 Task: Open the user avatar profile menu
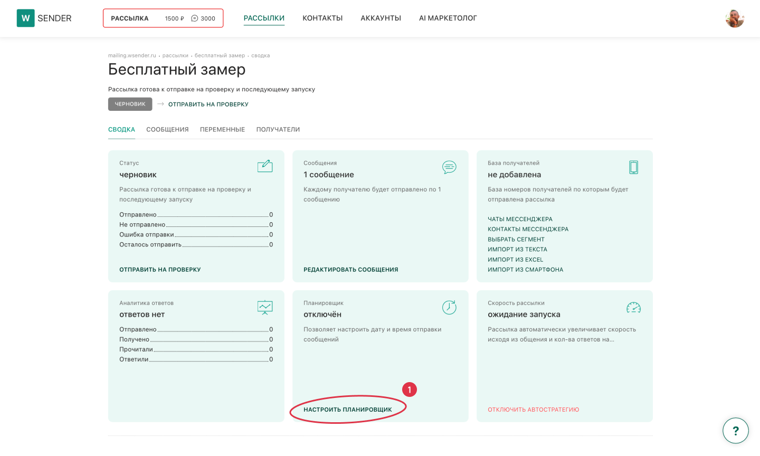[x=734, y=18]
